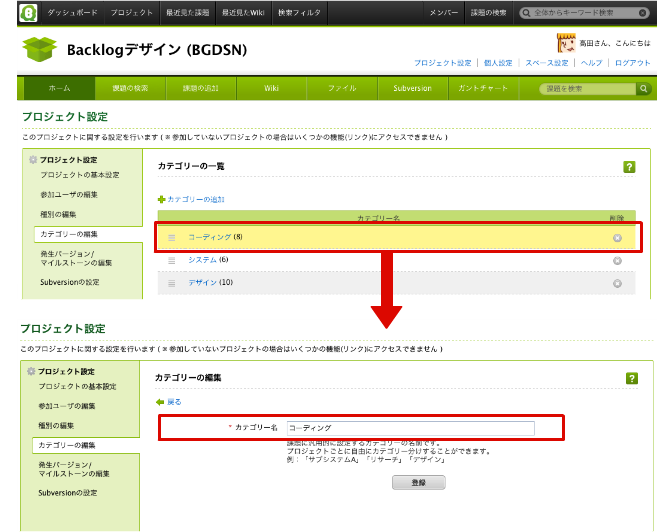Image resolution: width=657 pixels, height=532 pixels.
Task: Open the システム category link
Action: click(x=202, y=260)
